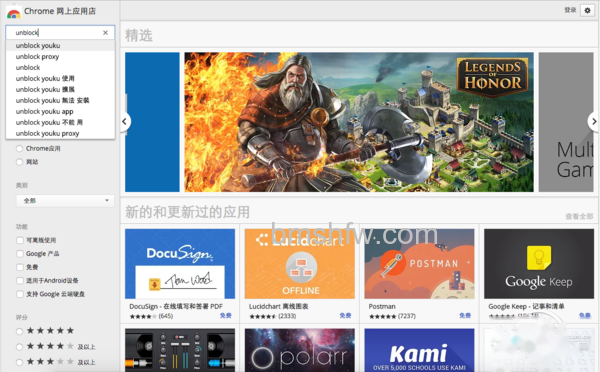The image size is (600, 372).
Task: Open the DJ mixer app thumbnail
Action: [x=180, y=350]
